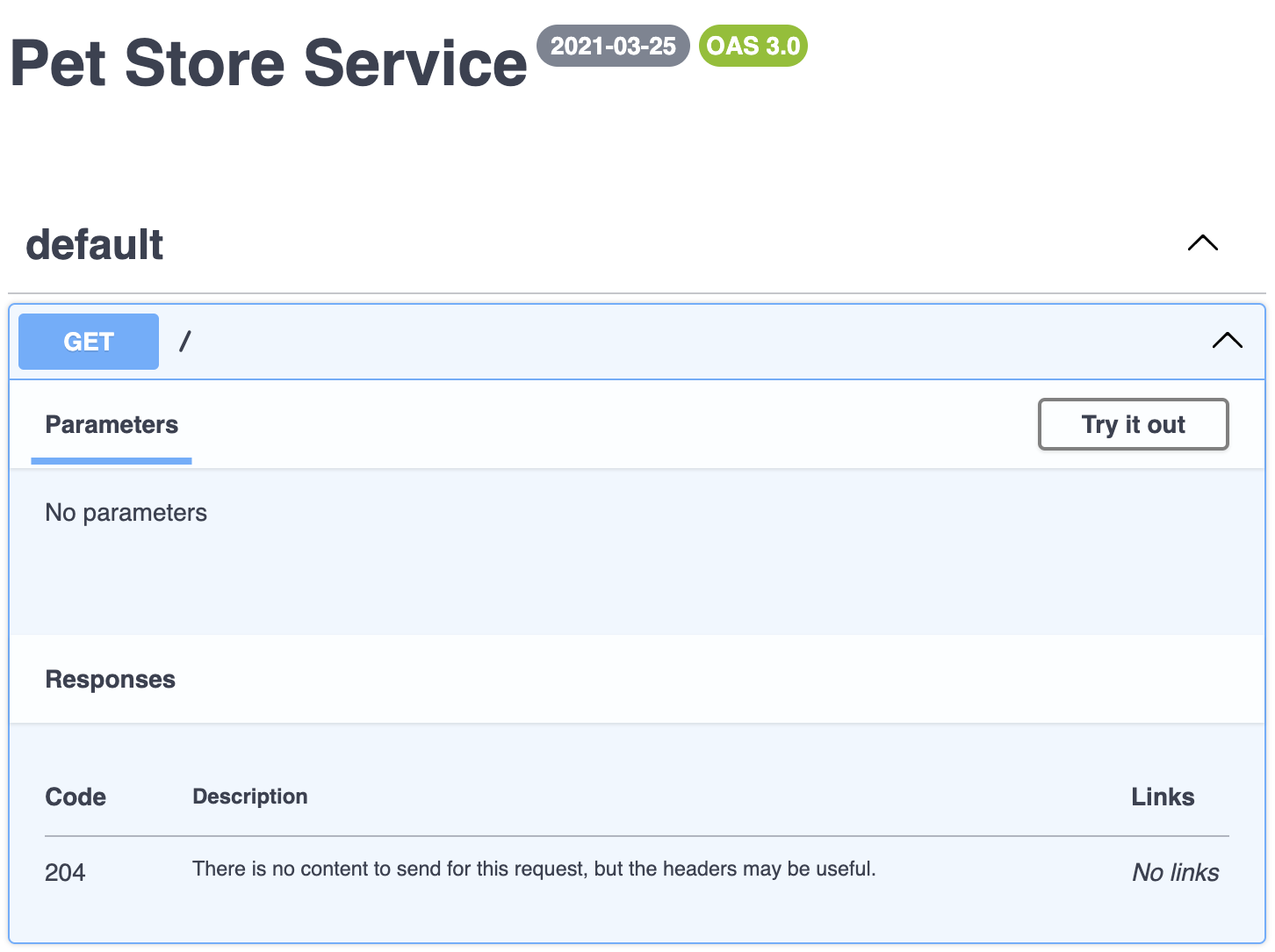Click the Links column header
Image resolution: width=1275 pixels, height=952 pixels.
1162,797
